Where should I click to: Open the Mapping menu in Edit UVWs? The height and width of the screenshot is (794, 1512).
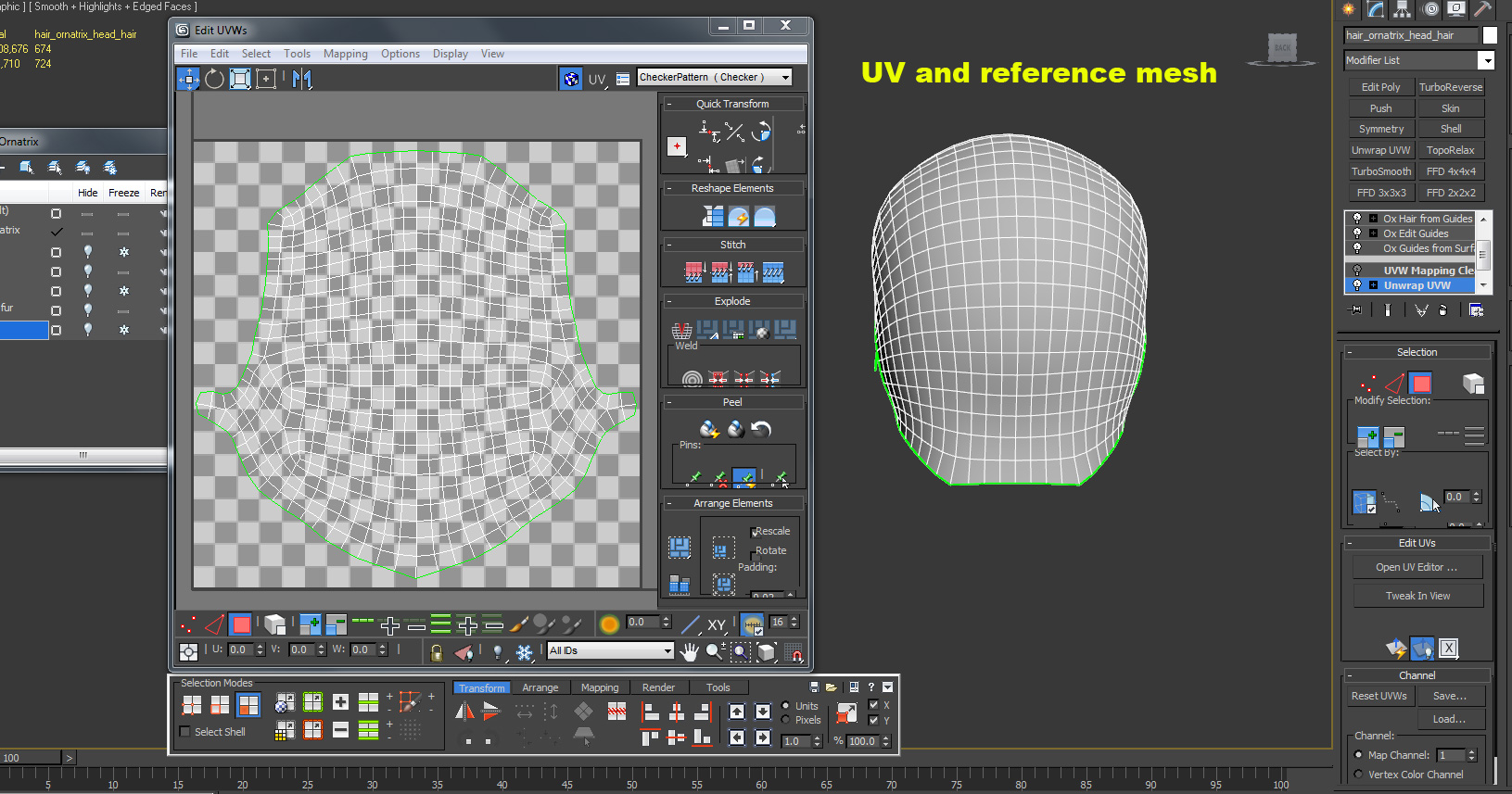[x=345, y=54]
